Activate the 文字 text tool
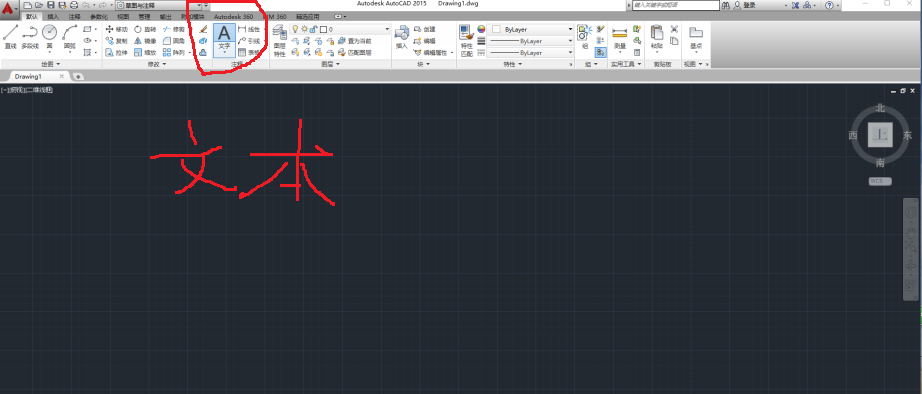This screenshot has height=394, width=922. point(224,39)
